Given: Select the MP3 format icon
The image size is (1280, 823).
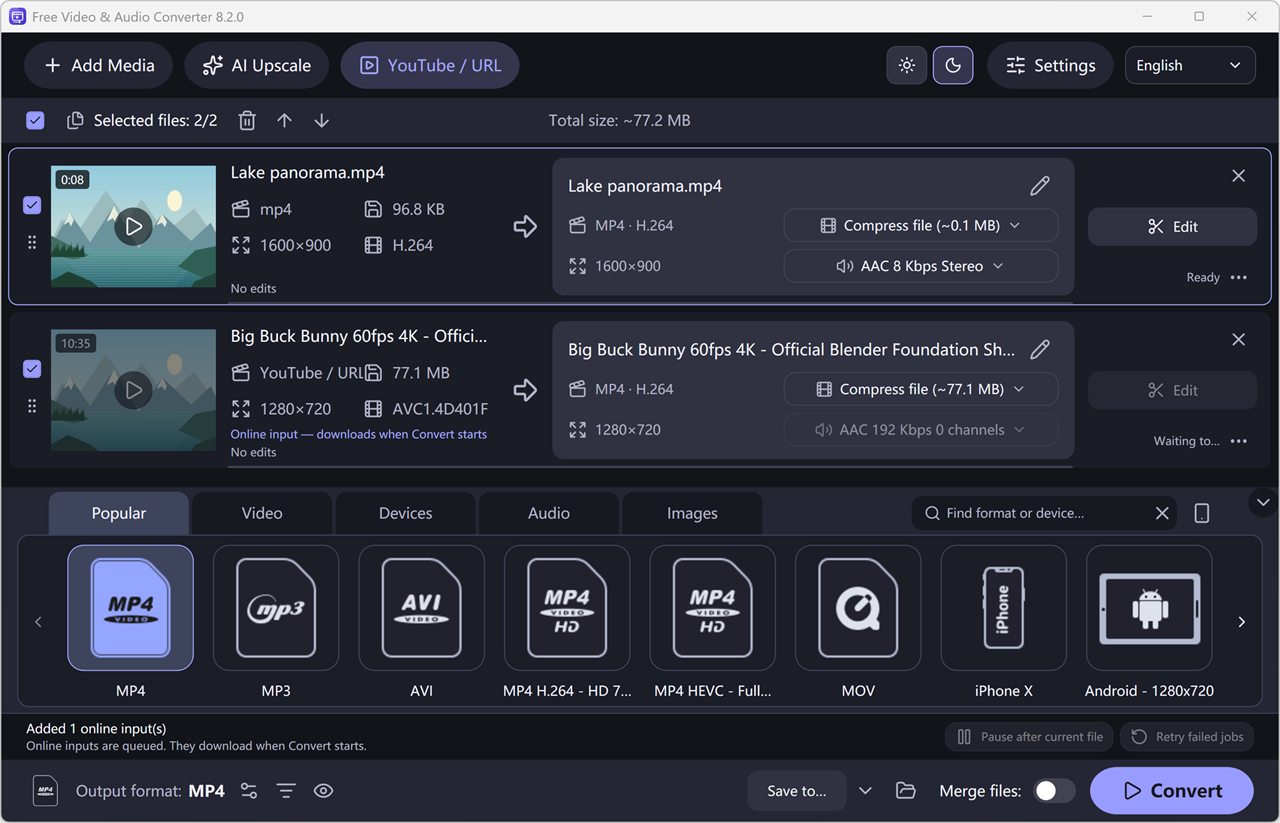Looking at the screenshot, I should click(276, 608).
